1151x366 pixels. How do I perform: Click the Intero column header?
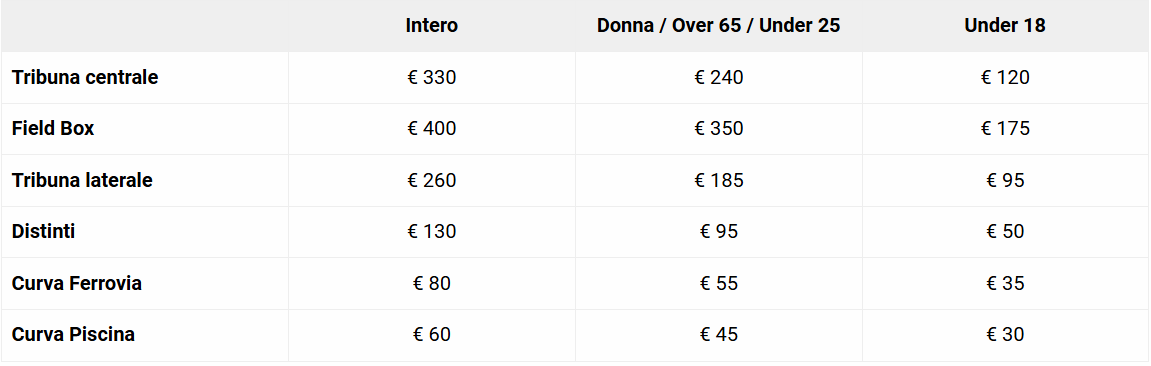tap(432, 26)
